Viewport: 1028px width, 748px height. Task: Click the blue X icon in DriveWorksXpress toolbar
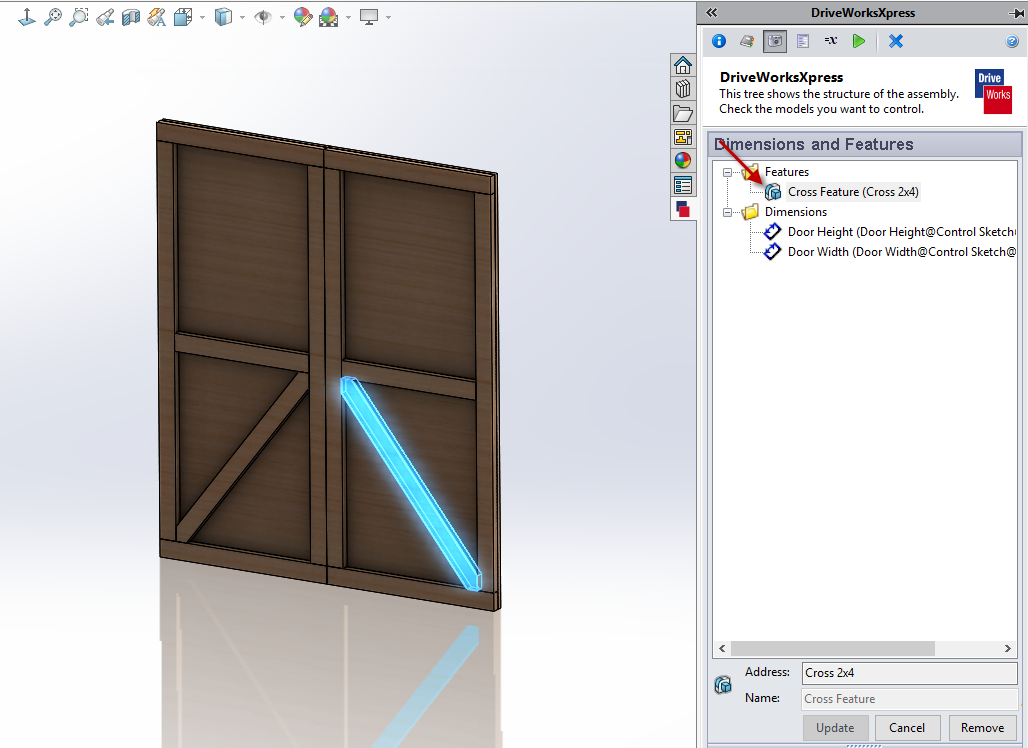[896, 41]
